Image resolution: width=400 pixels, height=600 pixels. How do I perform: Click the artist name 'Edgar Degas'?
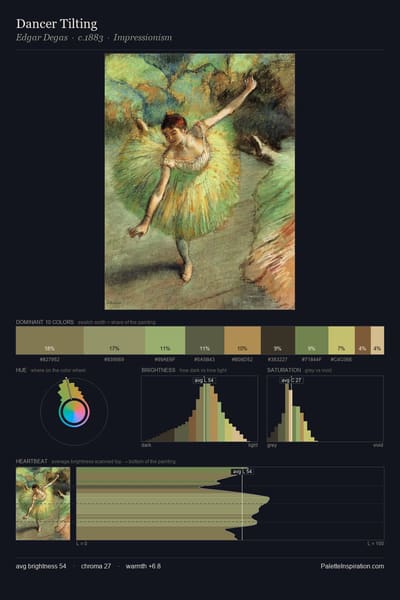click(42, 38)
